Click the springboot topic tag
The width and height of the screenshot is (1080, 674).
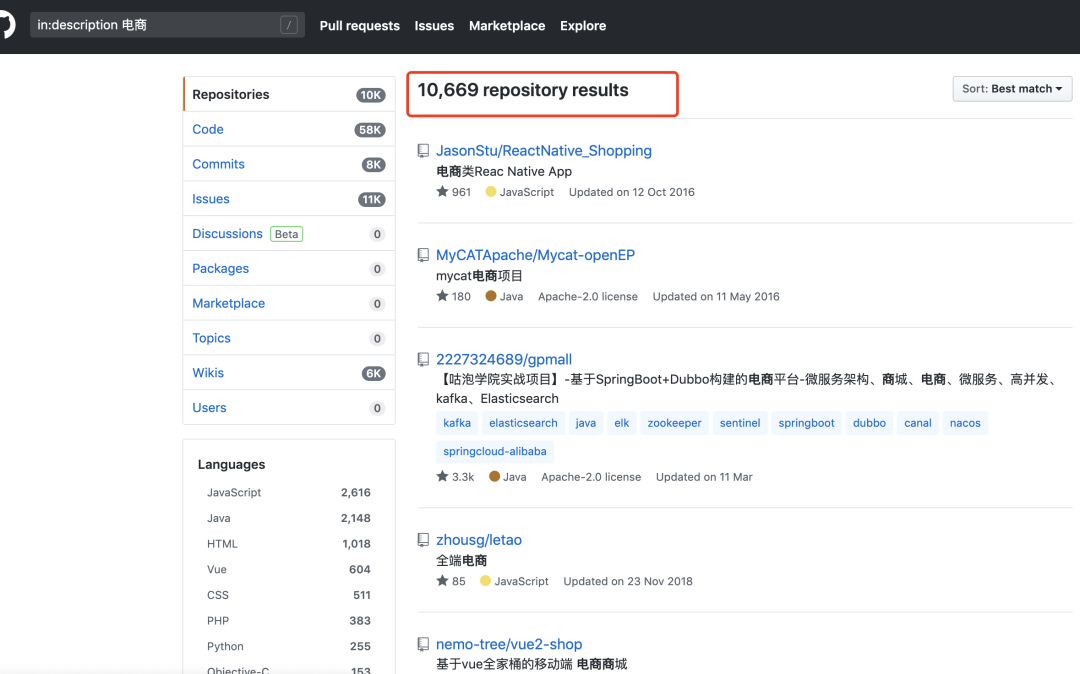pyautogui.click(x=807, y=423)
